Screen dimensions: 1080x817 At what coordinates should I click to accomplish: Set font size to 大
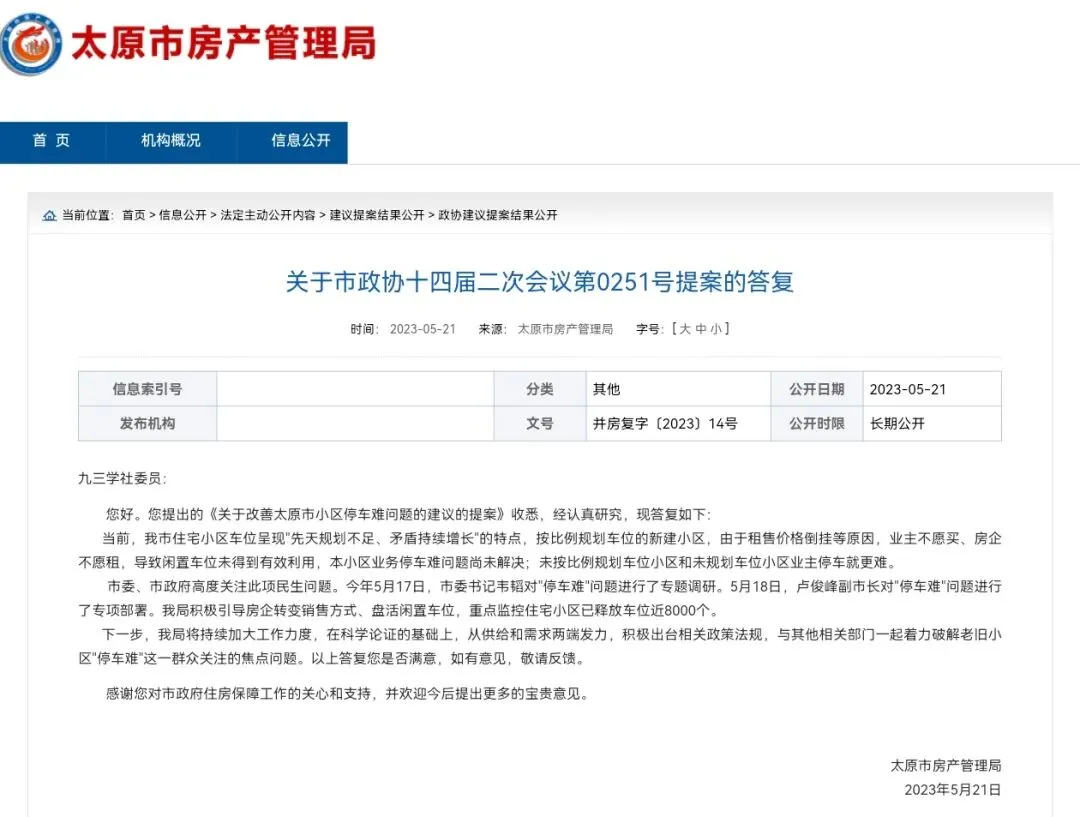coord(685,329)
